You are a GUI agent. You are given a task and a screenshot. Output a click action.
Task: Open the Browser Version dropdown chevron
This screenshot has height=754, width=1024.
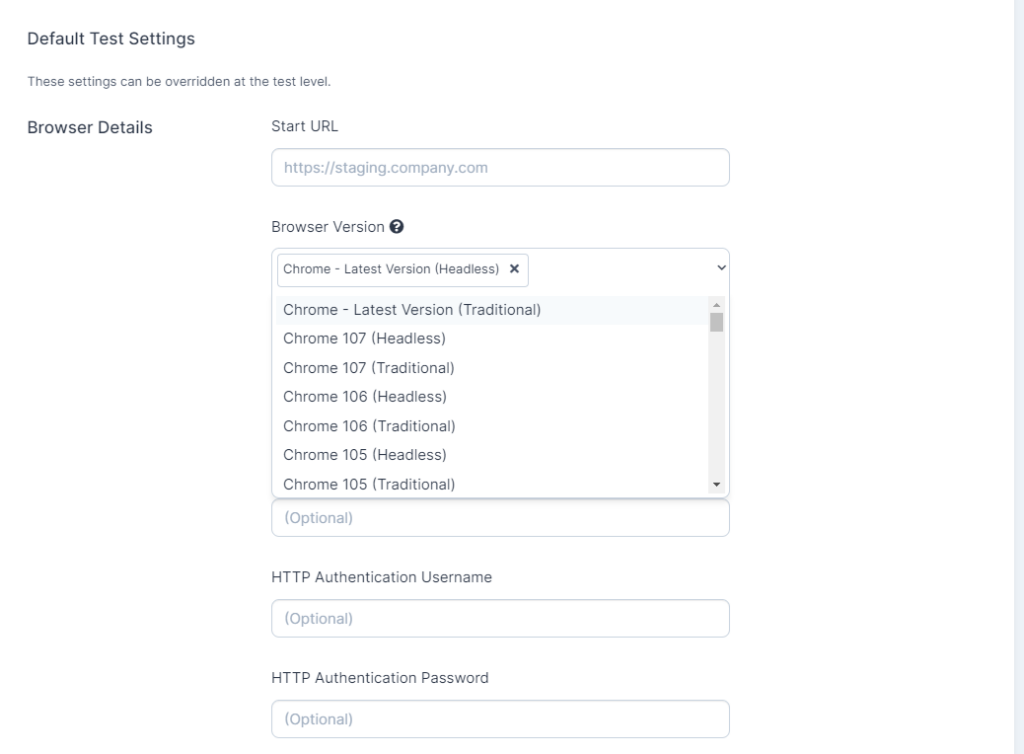[x=720, y=269]
